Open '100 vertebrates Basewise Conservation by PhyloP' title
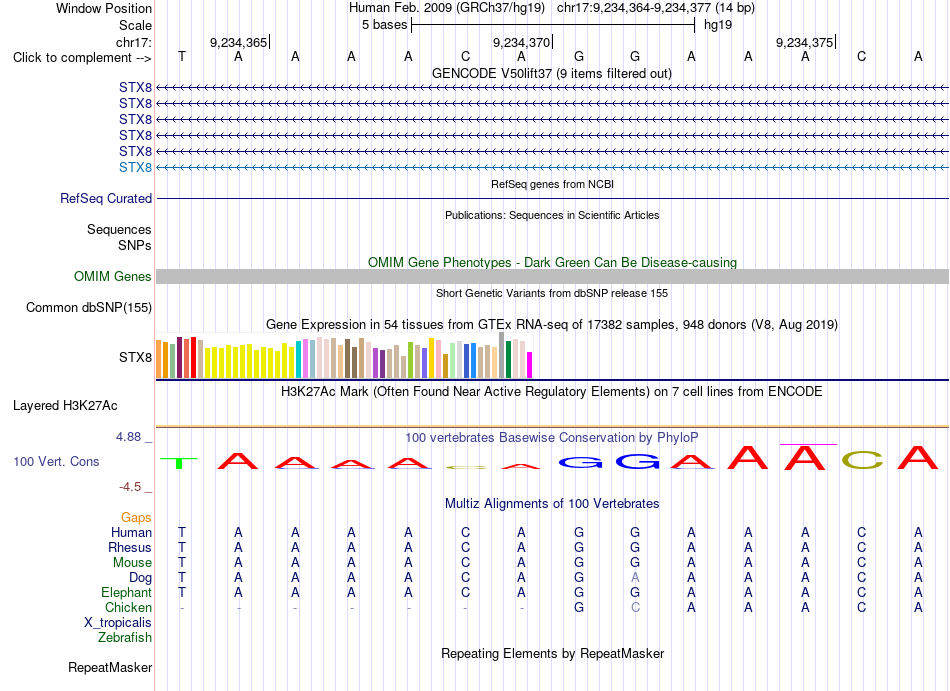 click(552, 437)
